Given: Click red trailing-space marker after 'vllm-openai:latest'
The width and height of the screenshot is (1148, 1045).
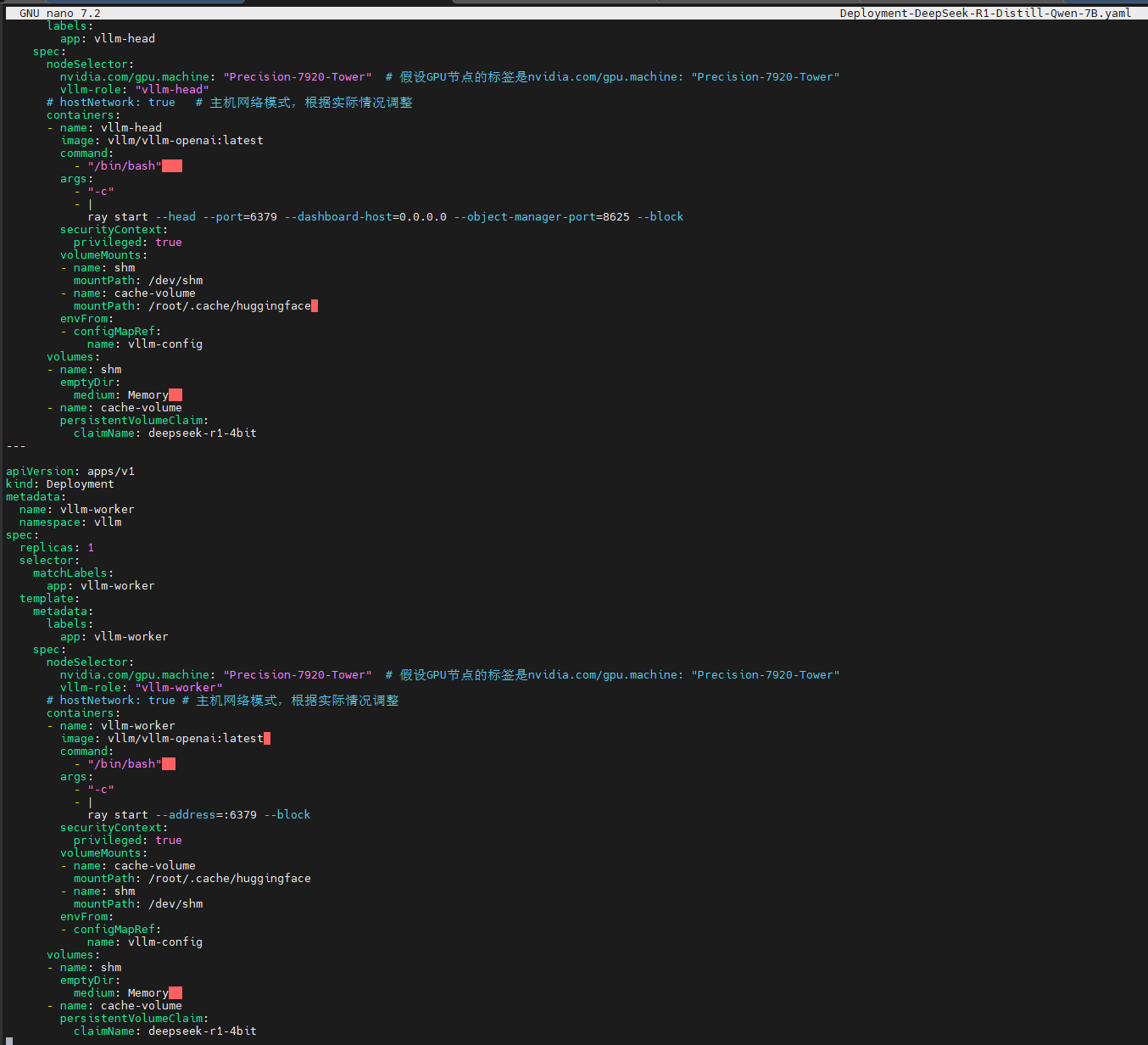Looking at the screenshot, I should point(267,738).
